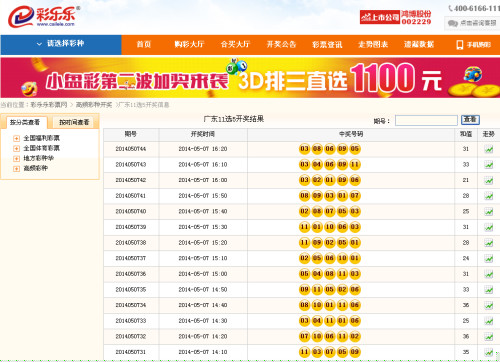Open trend chart icon for row 2014050731
500x362 pixels.
pos(488,352)
